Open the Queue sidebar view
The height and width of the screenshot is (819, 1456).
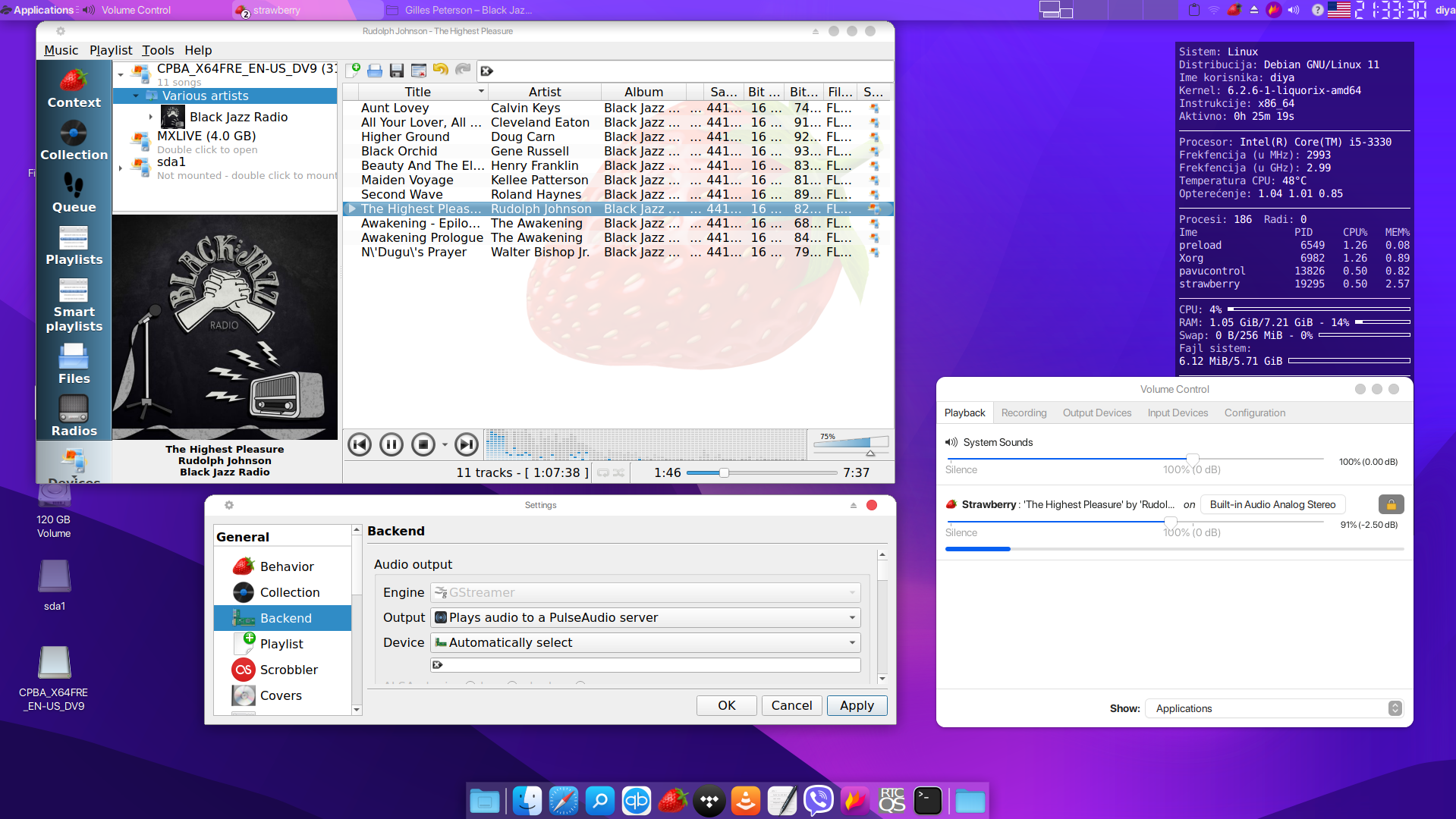[x=74, y=193]
